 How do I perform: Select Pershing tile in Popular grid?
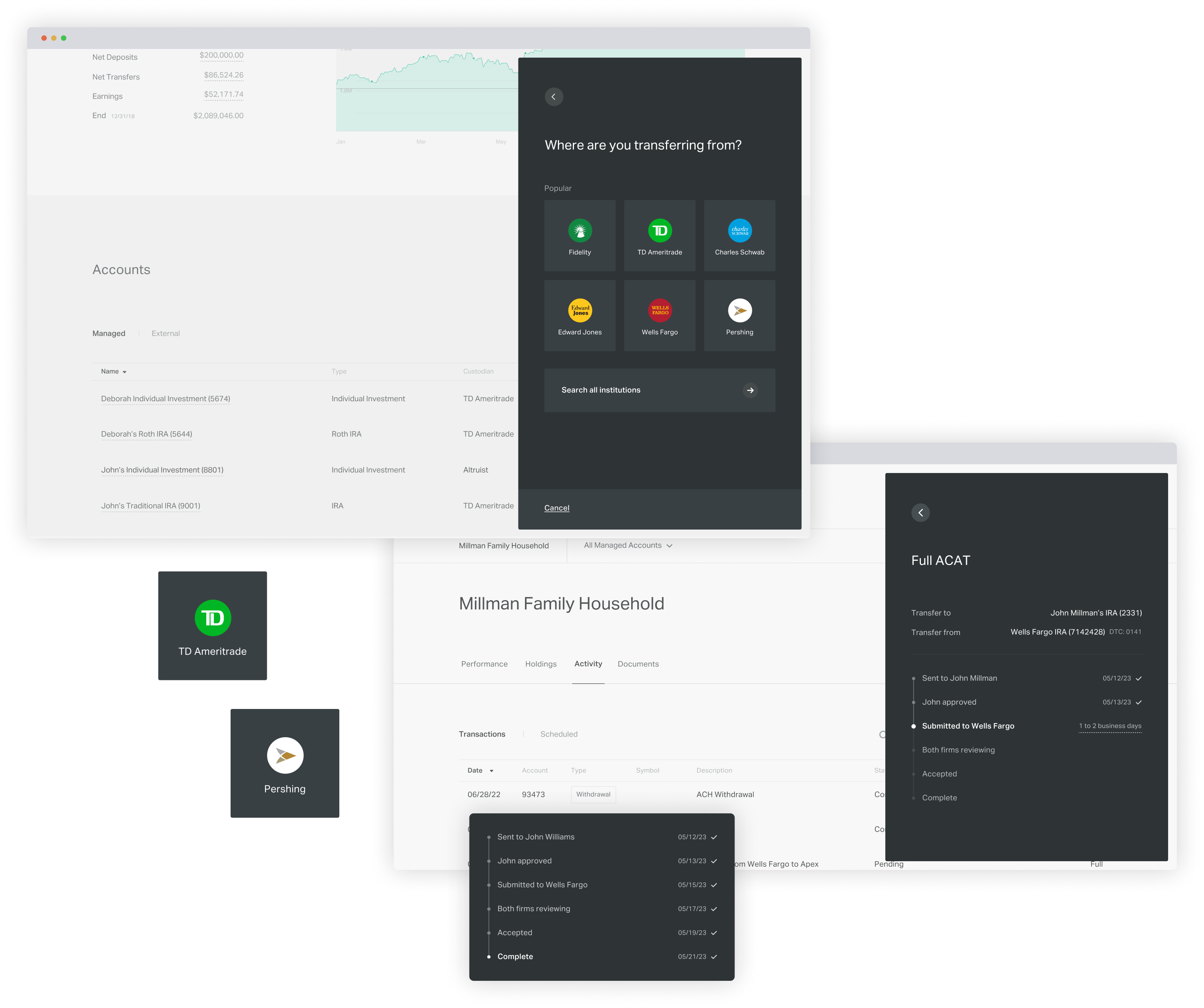[x=739, y=315]
